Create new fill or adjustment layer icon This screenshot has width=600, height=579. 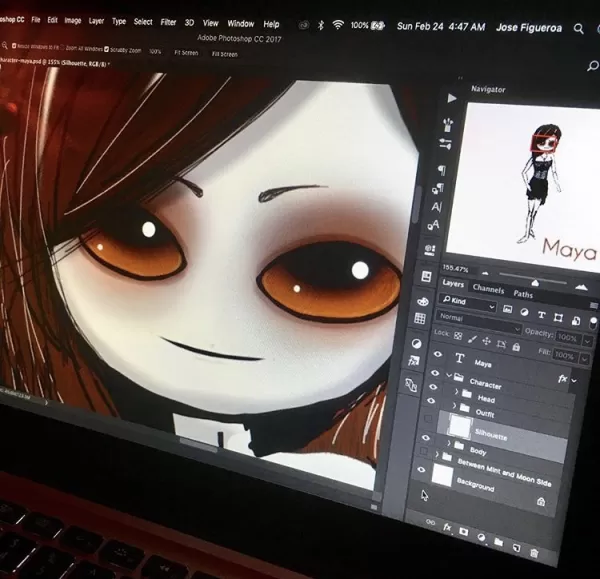(x=481, y=537)
